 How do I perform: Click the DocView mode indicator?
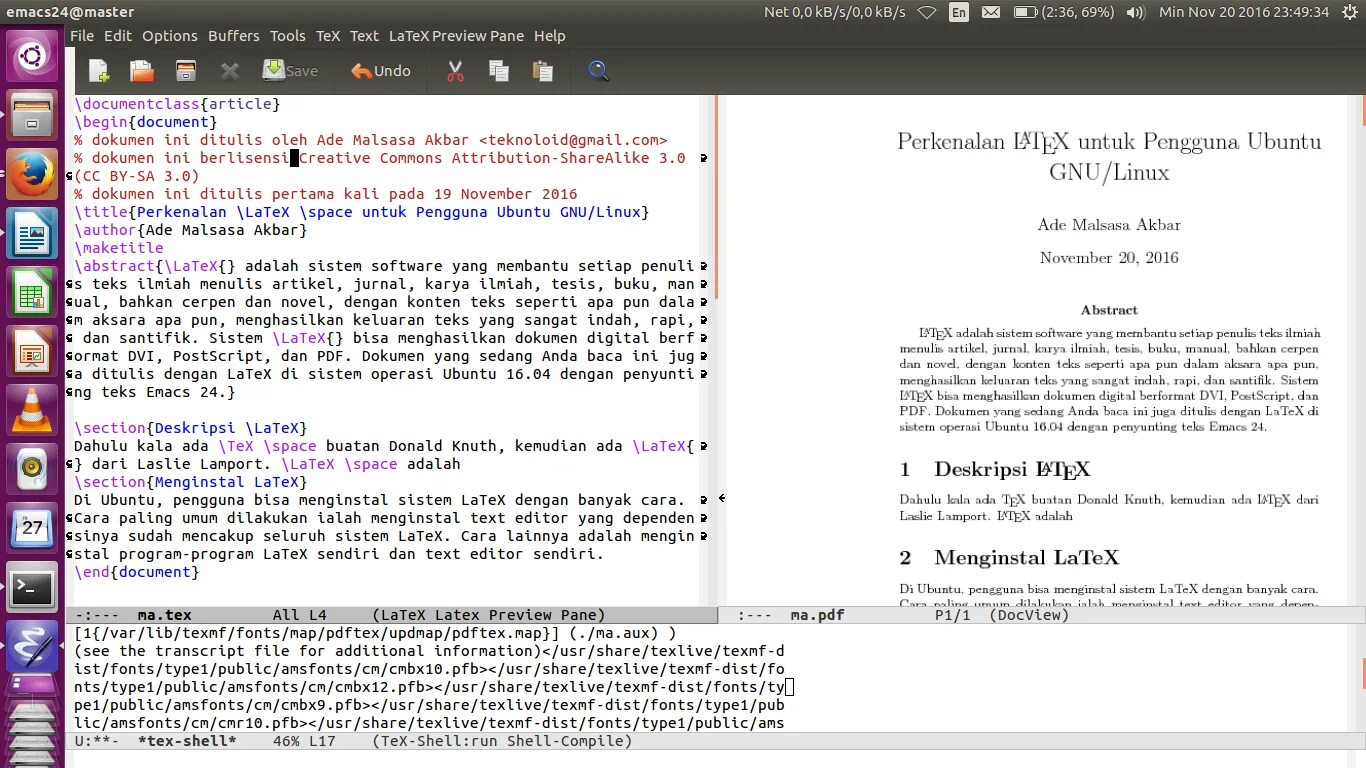pyautogui.click(x=1029, y=615)
